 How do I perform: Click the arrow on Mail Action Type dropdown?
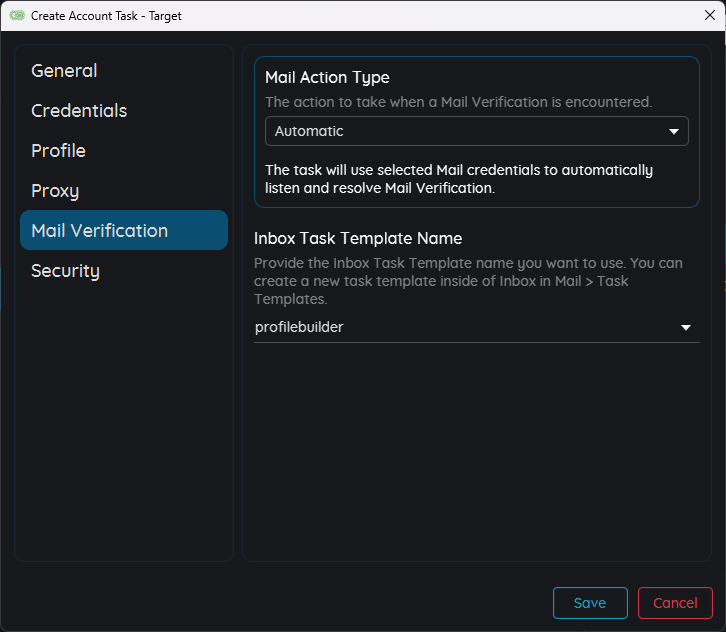pos(674,131)
